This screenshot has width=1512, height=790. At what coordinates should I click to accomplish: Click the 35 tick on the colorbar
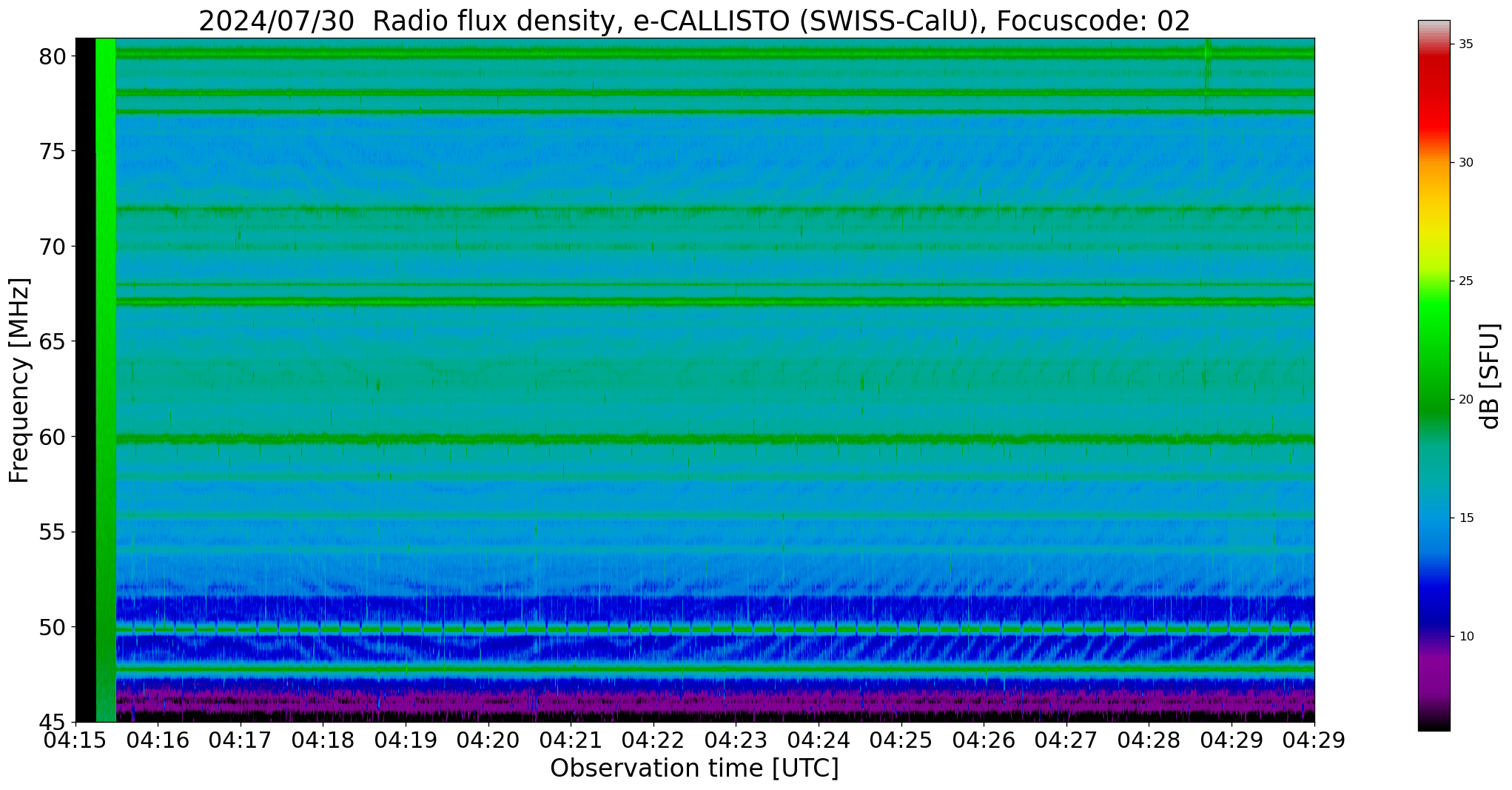point(1466,44)
